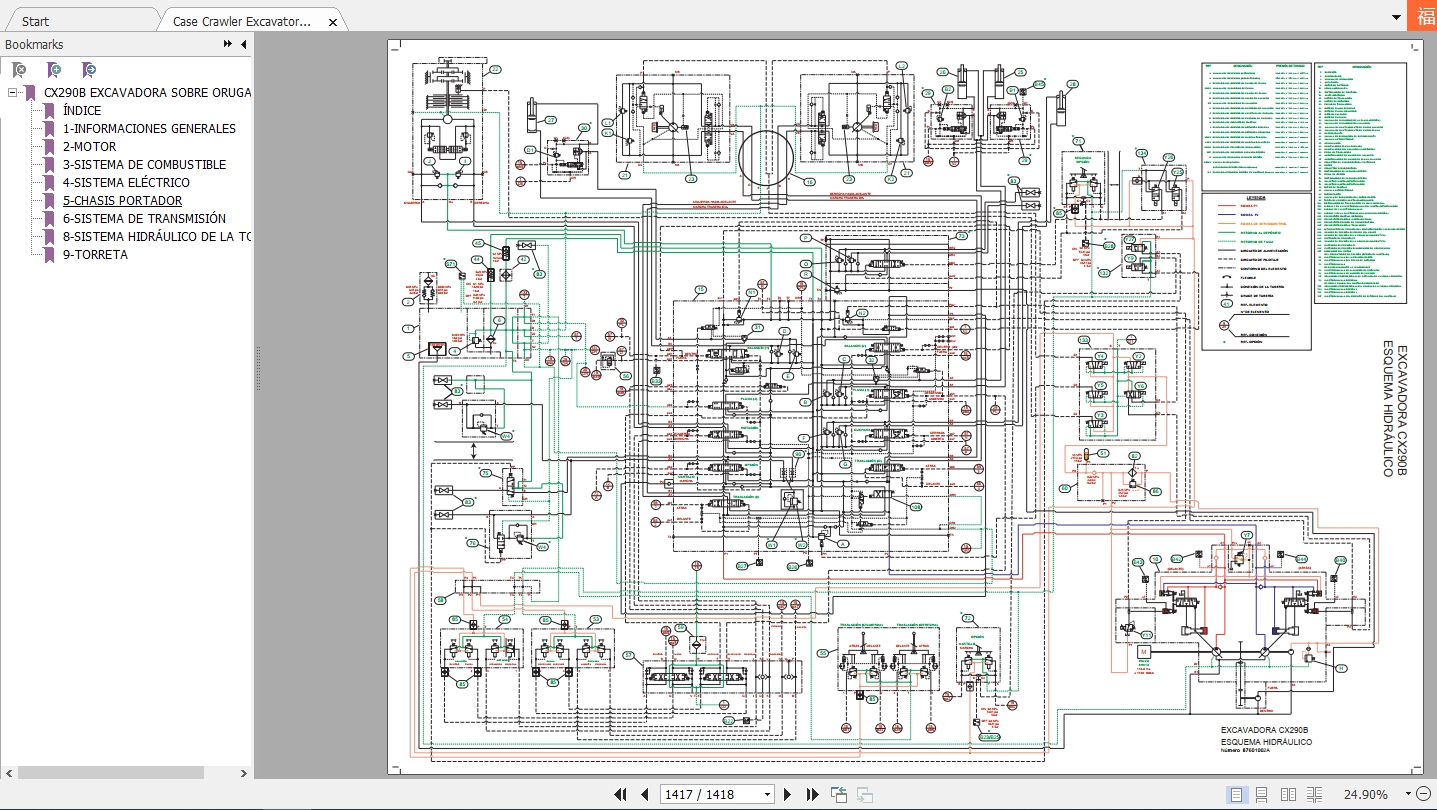Select facing pages view mode
Viewport: 1437px width, 810px height.
(1287, 795)
